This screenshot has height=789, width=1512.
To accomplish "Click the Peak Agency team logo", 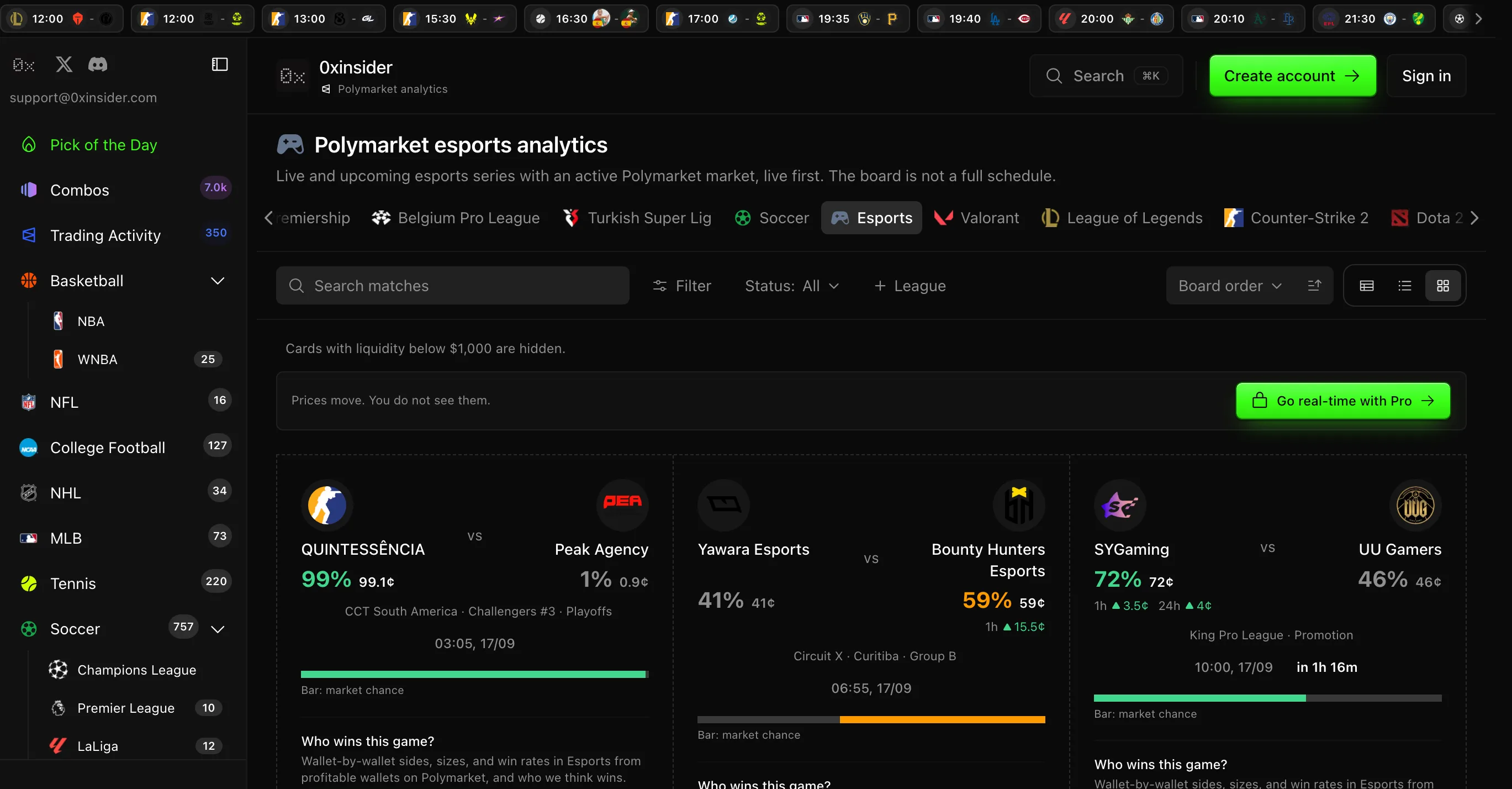I will click(622, 505).
